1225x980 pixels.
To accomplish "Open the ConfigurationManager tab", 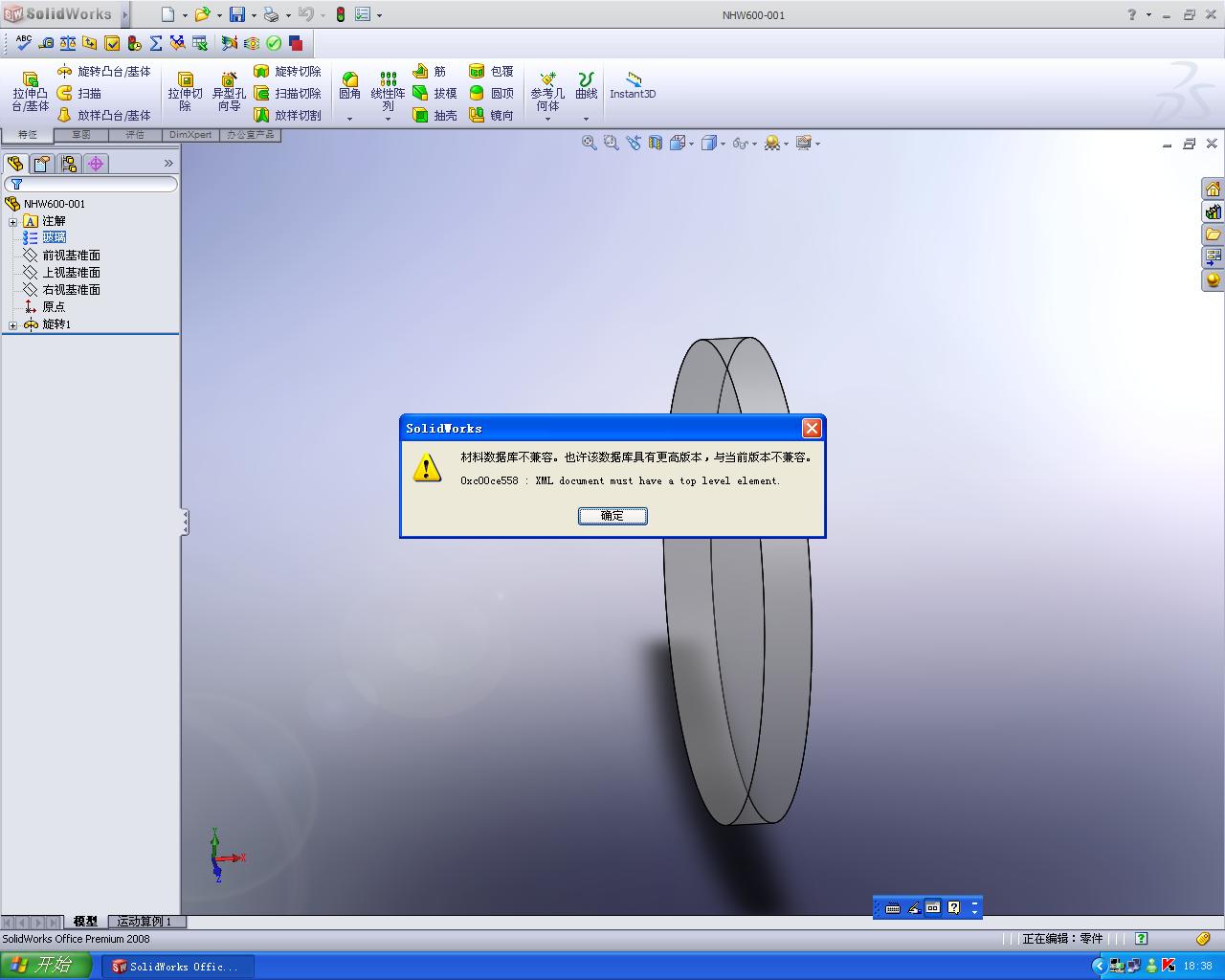I will (69, 164).
